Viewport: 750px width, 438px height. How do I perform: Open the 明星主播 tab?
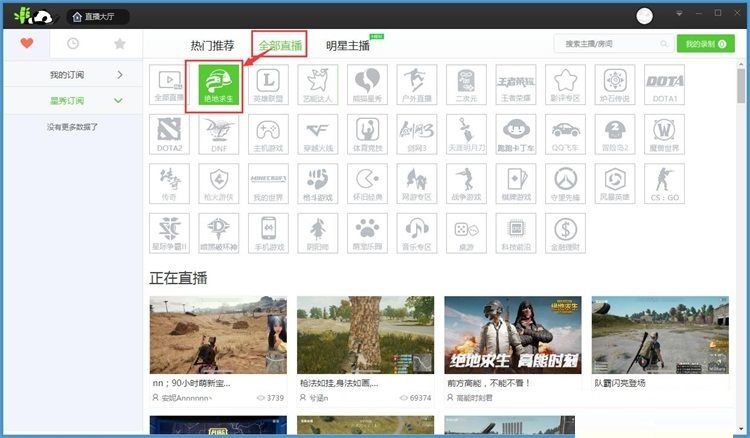click(x=347, y=45)
